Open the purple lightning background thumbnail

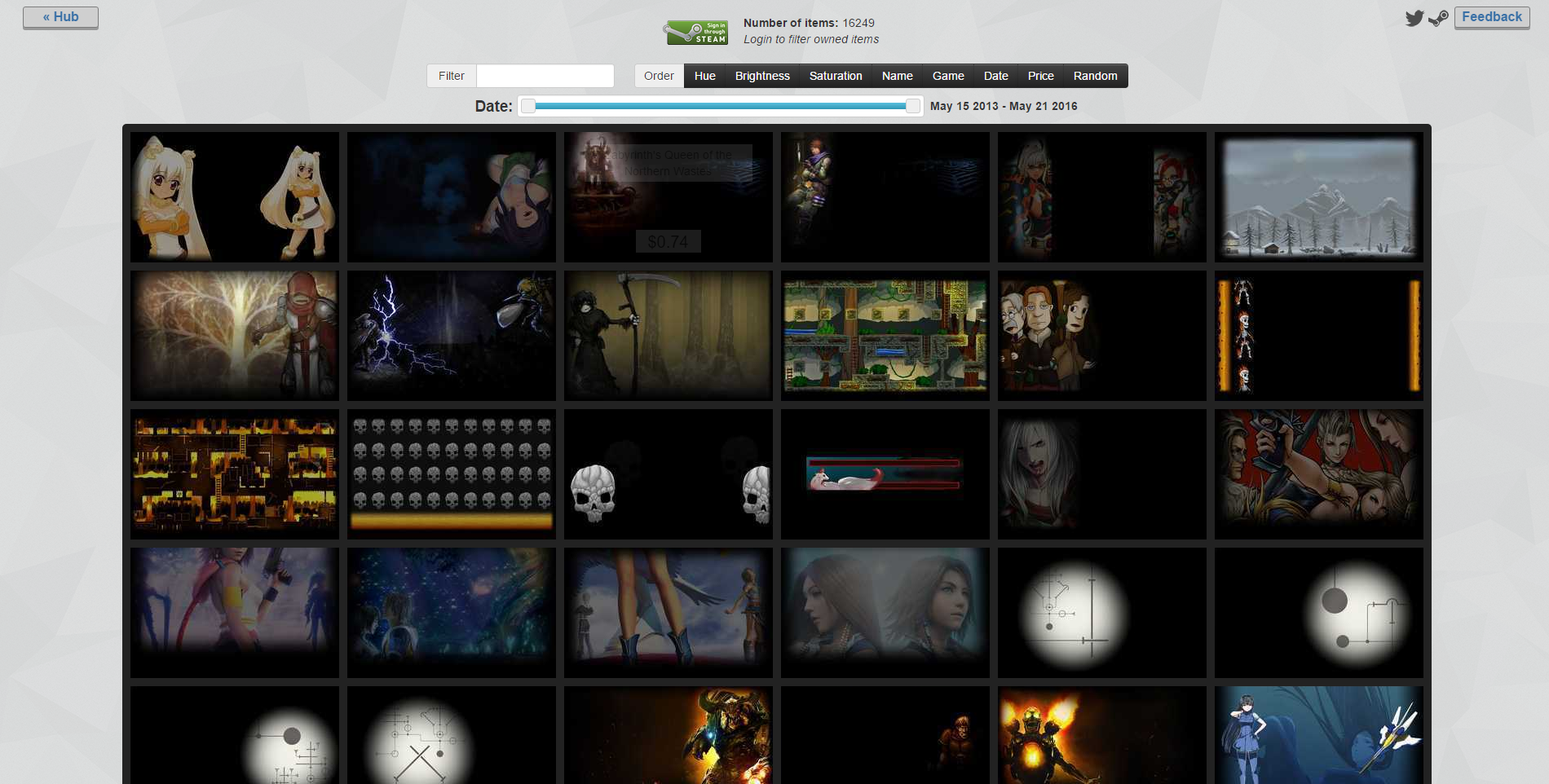[452, 336]
